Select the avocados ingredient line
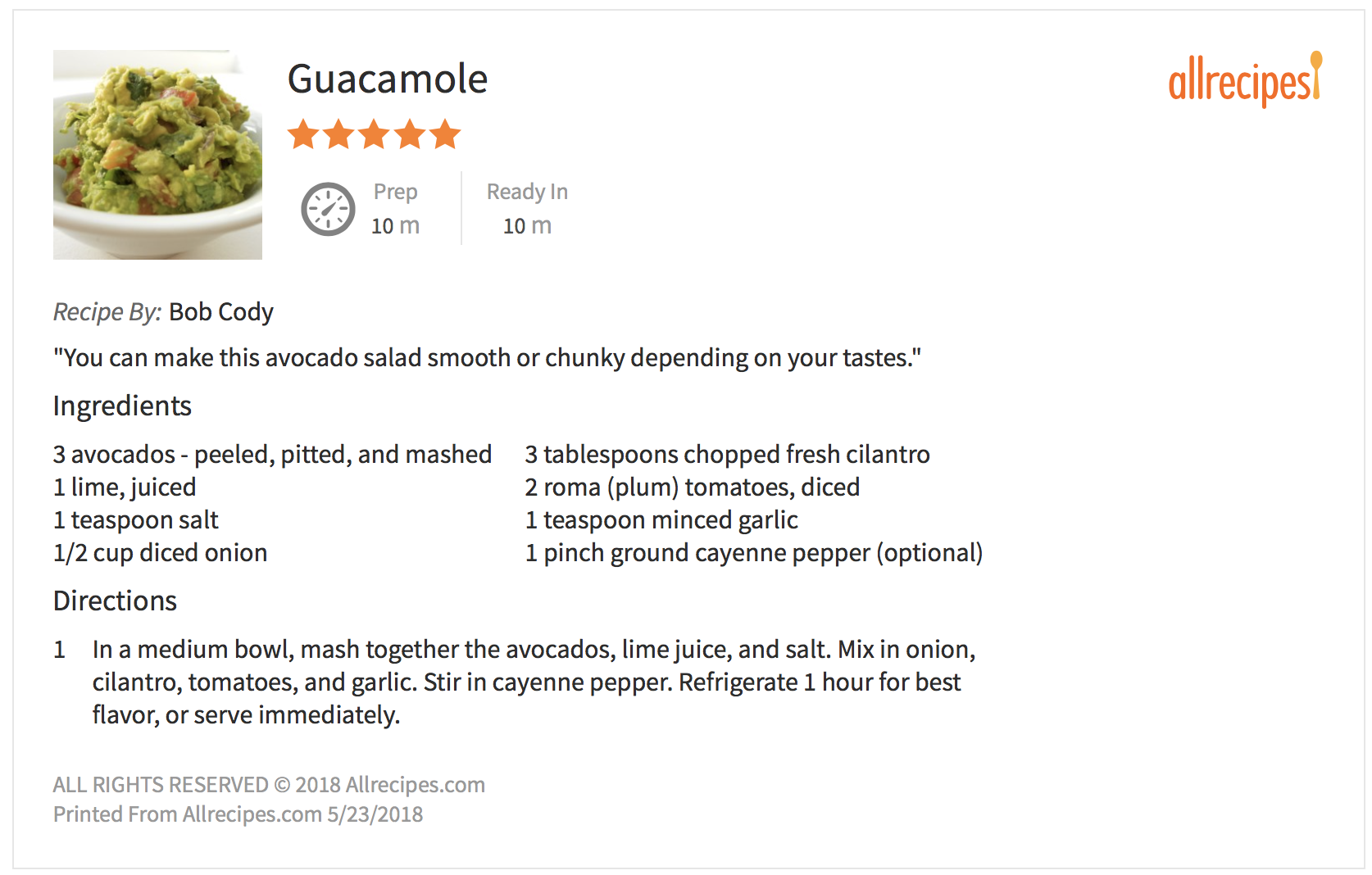Screen dimensions: 1372x875 [272, 455]
